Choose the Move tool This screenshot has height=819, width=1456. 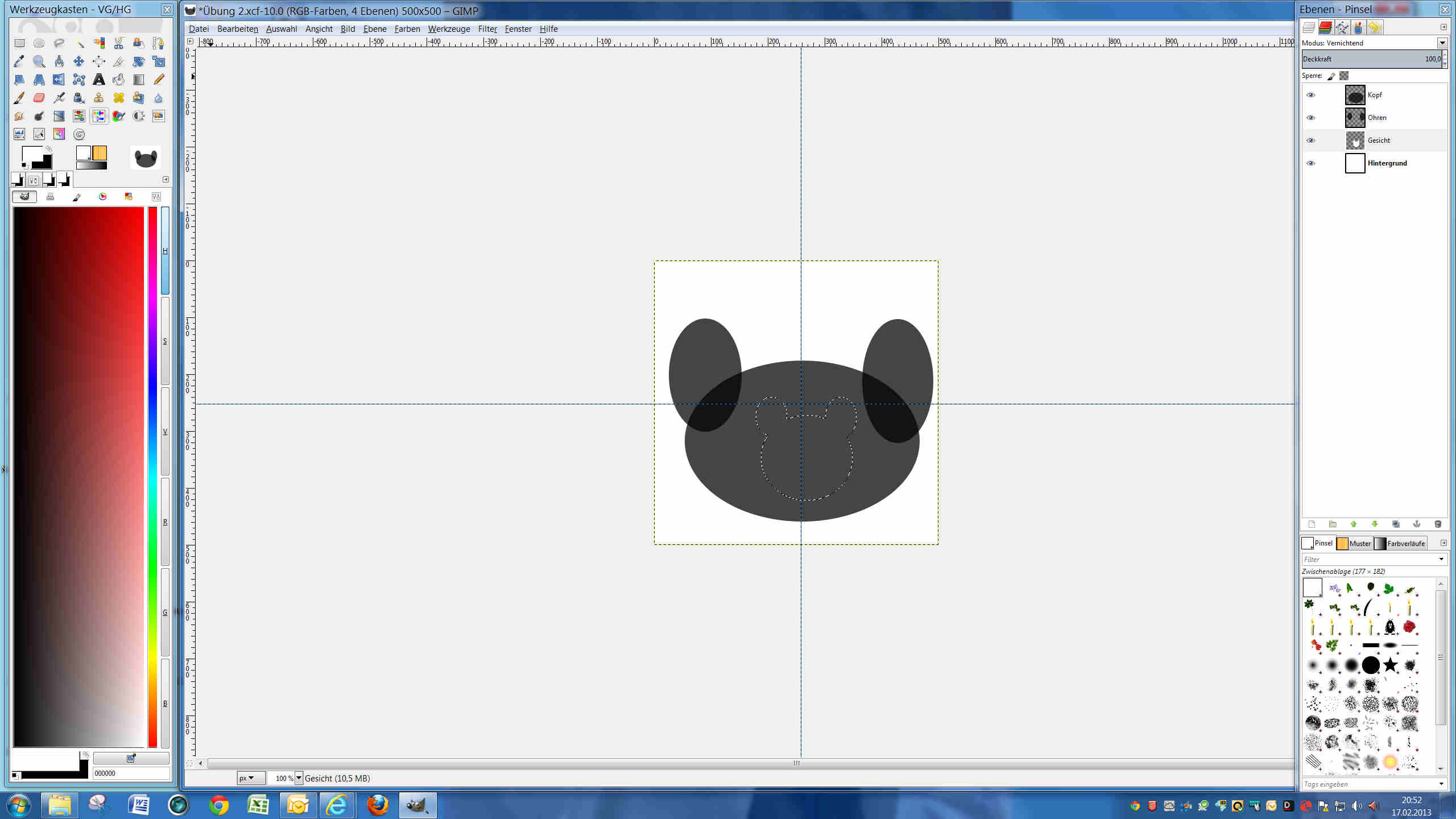[78, 61]
